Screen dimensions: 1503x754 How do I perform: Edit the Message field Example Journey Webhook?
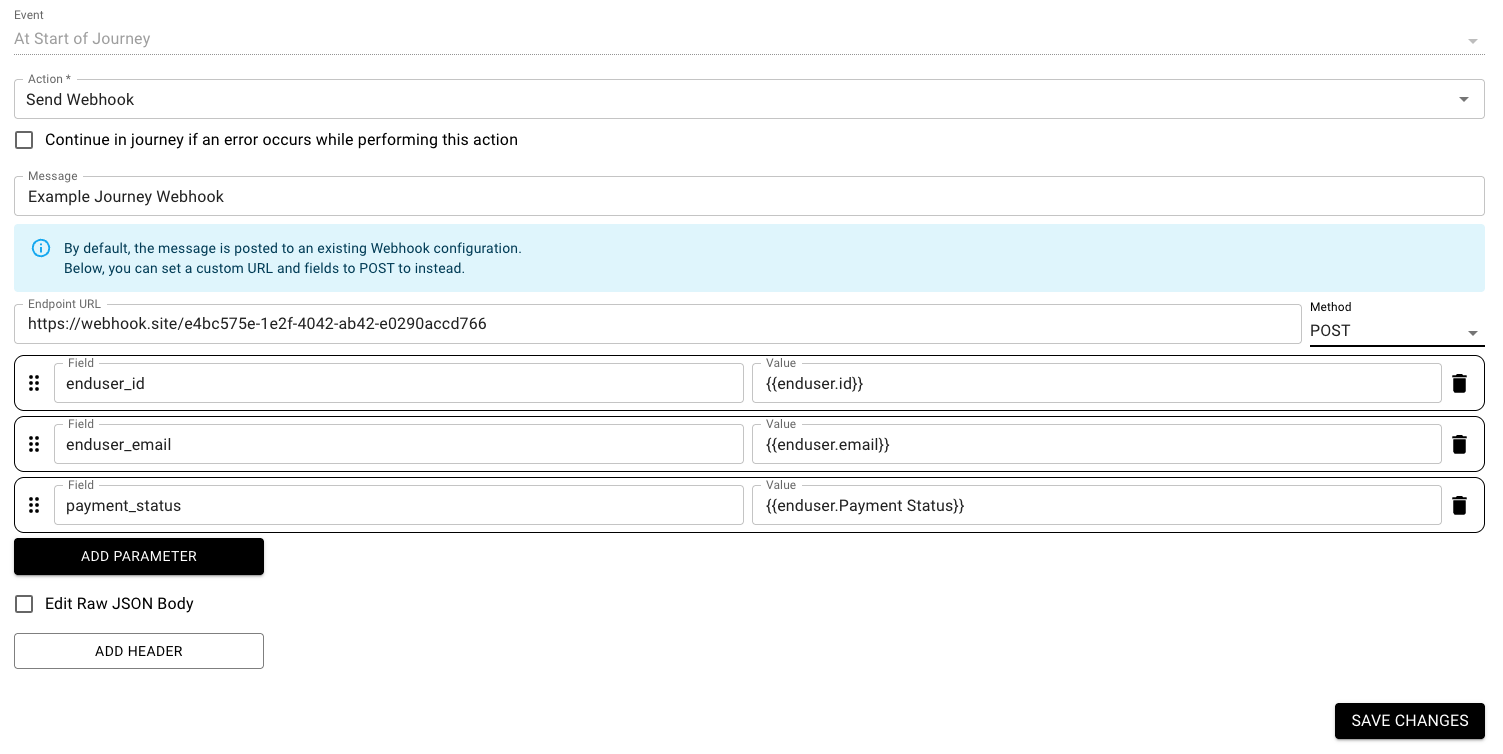coord(749,196)
